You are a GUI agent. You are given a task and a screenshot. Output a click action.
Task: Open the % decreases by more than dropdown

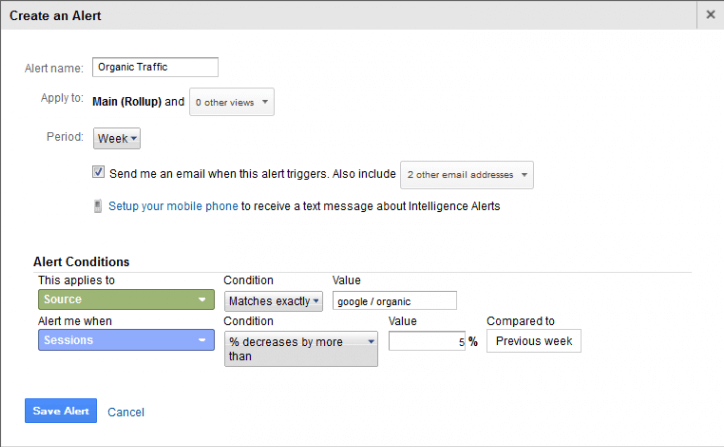coord(301,349)
